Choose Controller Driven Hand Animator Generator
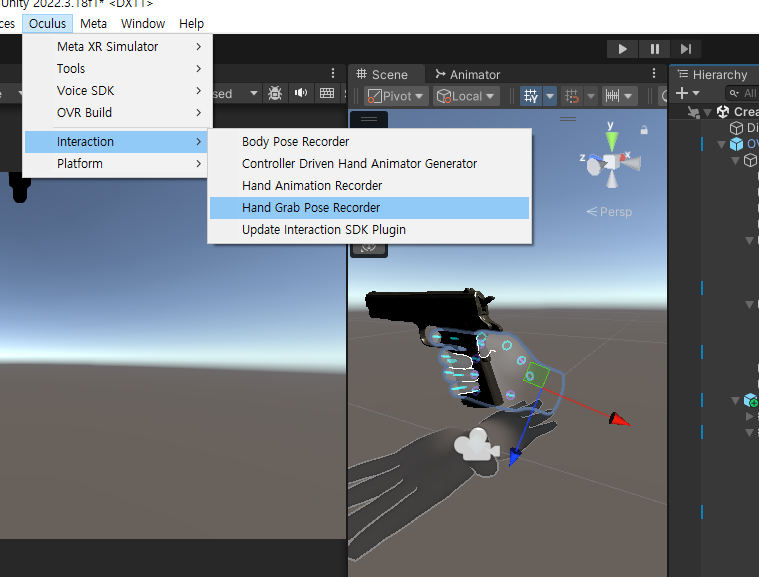The width and height of the screenshot is (759, 577). click(369, 164)
